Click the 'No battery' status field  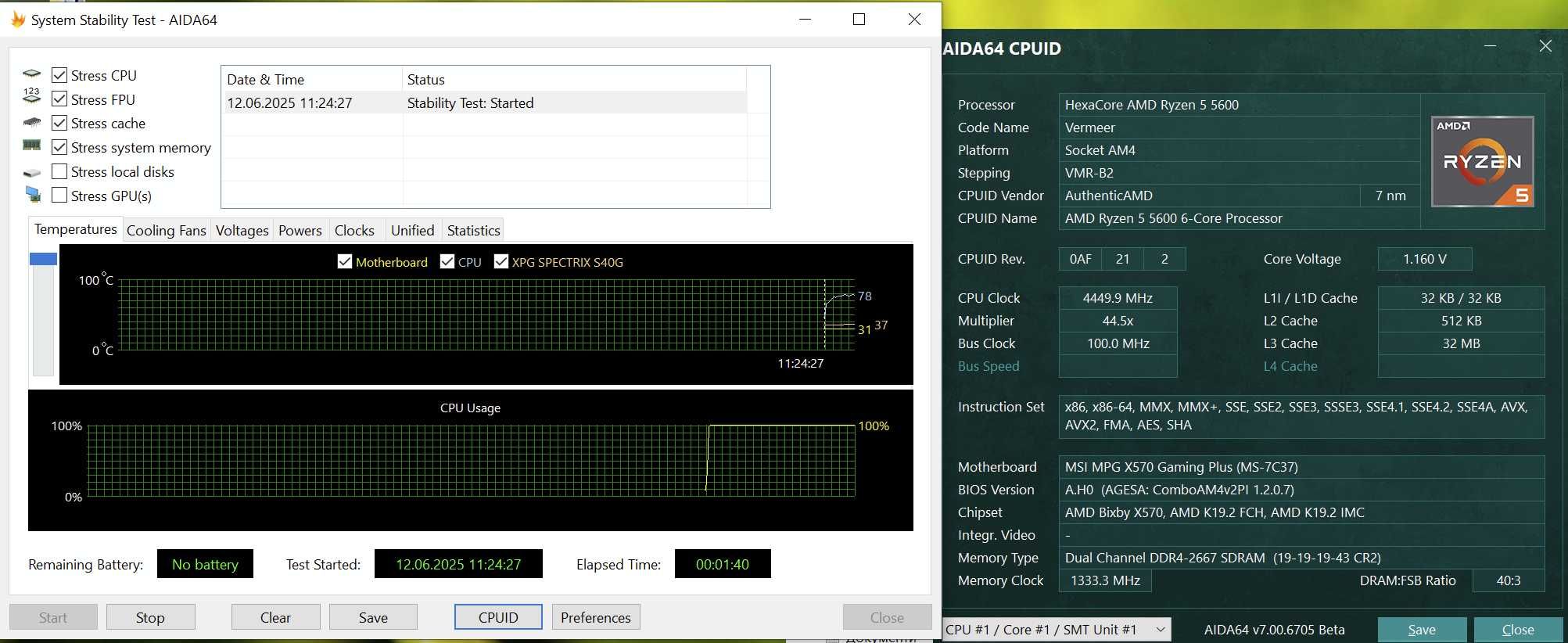click(205, 564)
